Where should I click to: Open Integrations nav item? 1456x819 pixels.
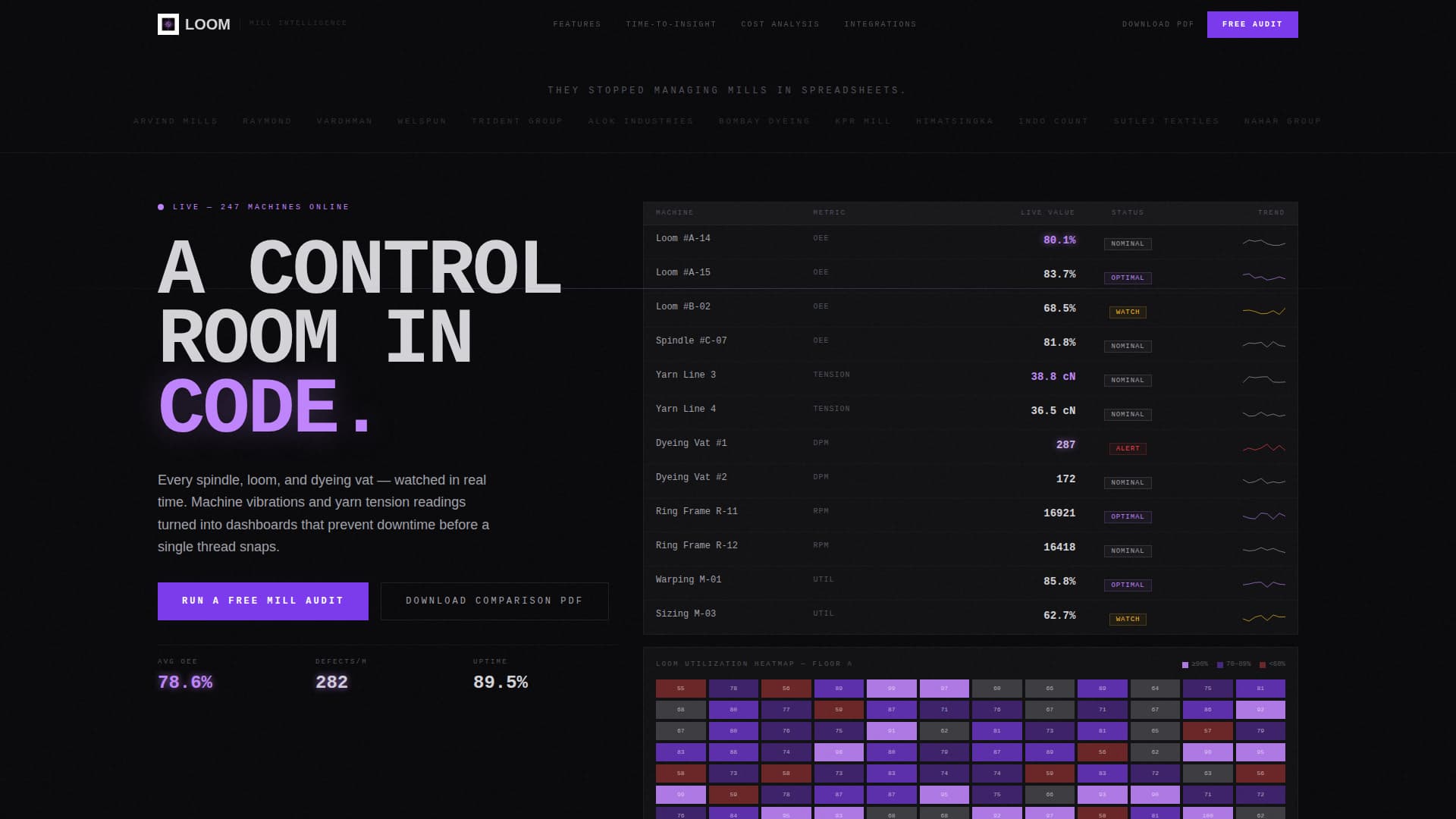click(x=880, y=24)
